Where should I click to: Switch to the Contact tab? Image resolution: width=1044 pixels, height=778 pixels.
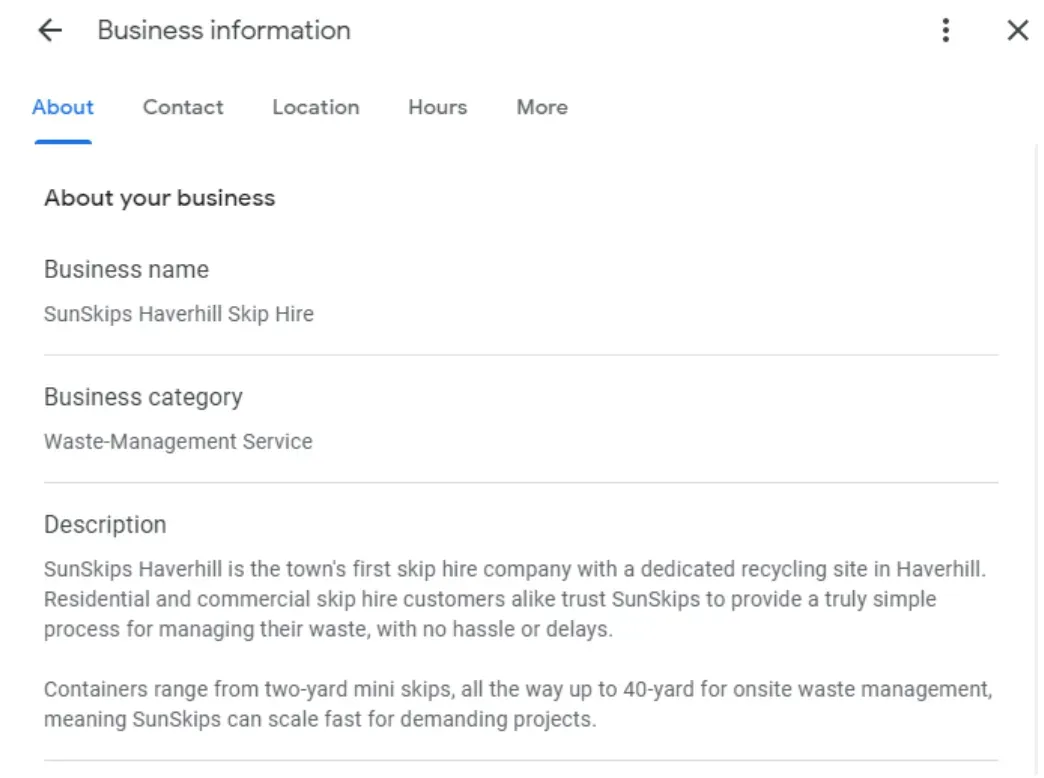click(x=183, y=107)
